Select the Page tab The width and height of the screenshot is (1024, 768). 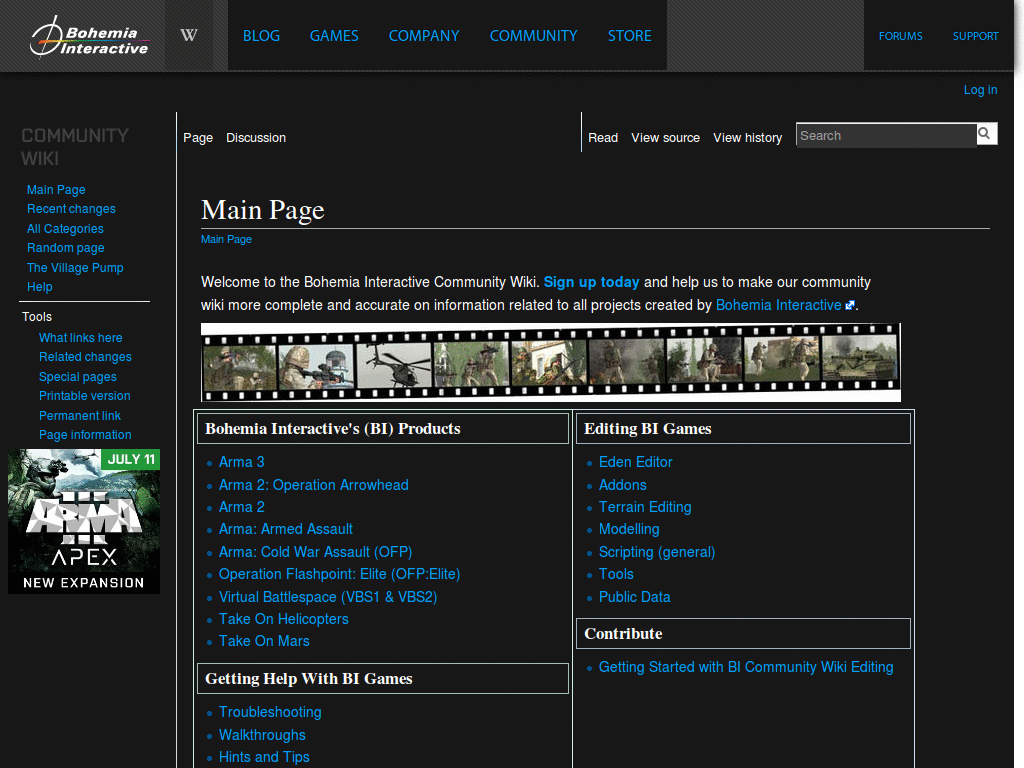point(198,138)
